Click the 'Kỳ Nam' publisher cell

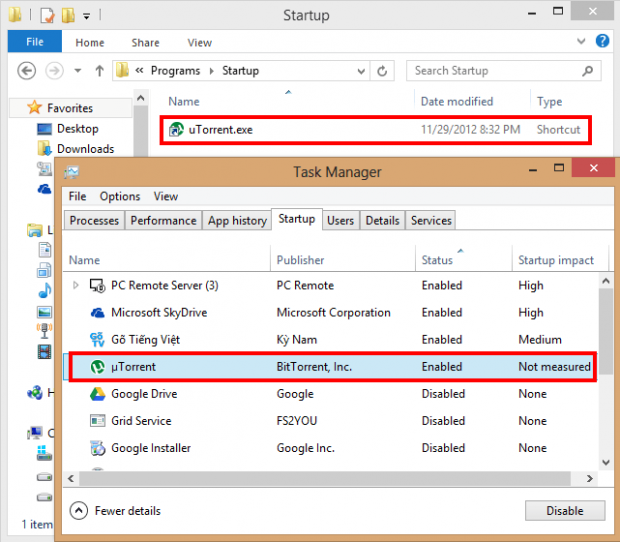297,340
